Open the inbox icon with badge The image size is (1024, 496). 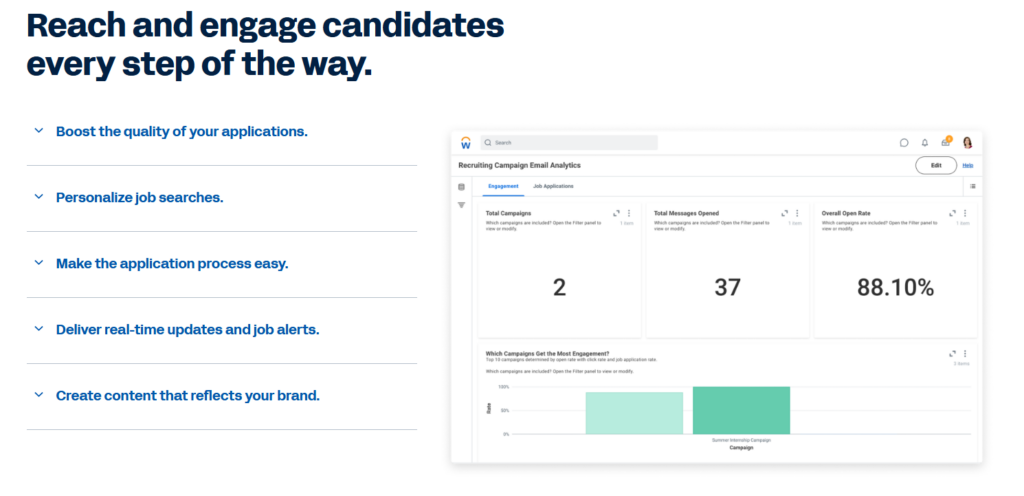pos(946,142)
